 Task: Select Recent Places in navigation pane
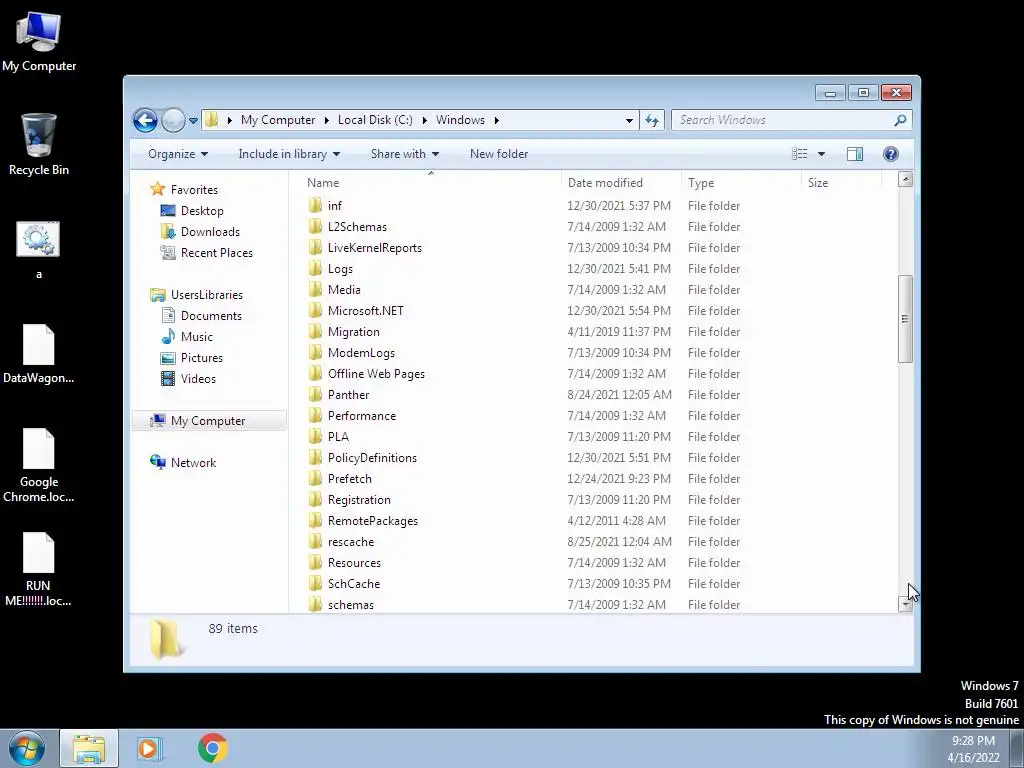tap(216, 253)
